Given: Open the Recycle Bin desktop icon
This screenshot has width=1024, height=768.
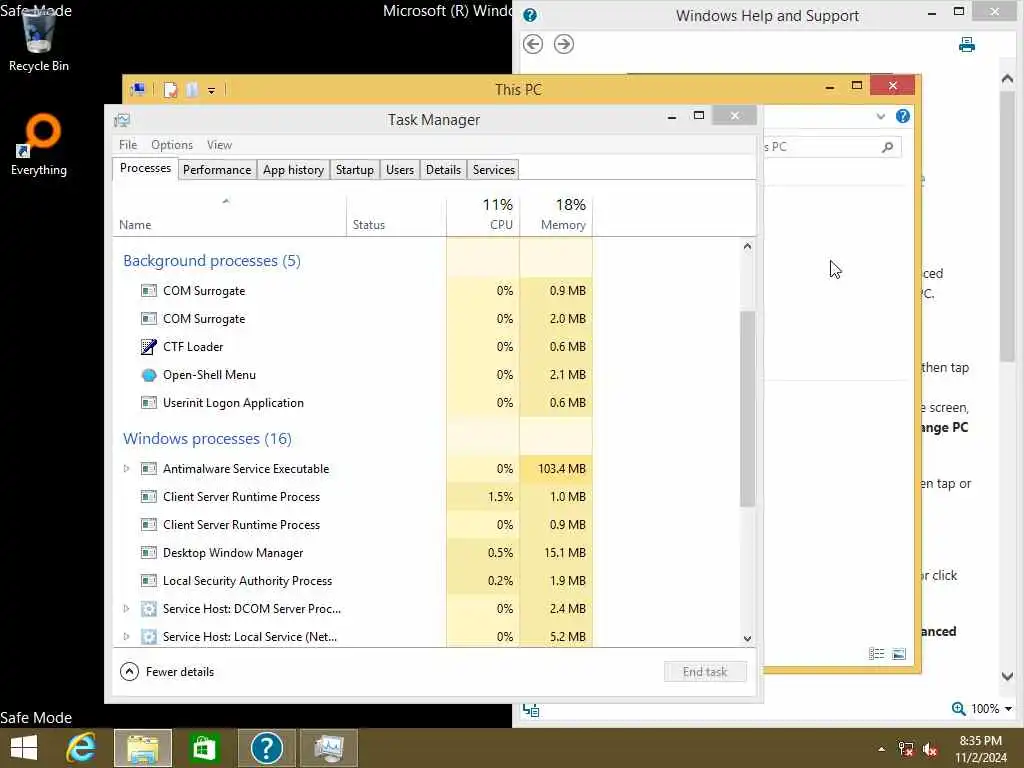Looking at the screenshot, I should (39, 40).
